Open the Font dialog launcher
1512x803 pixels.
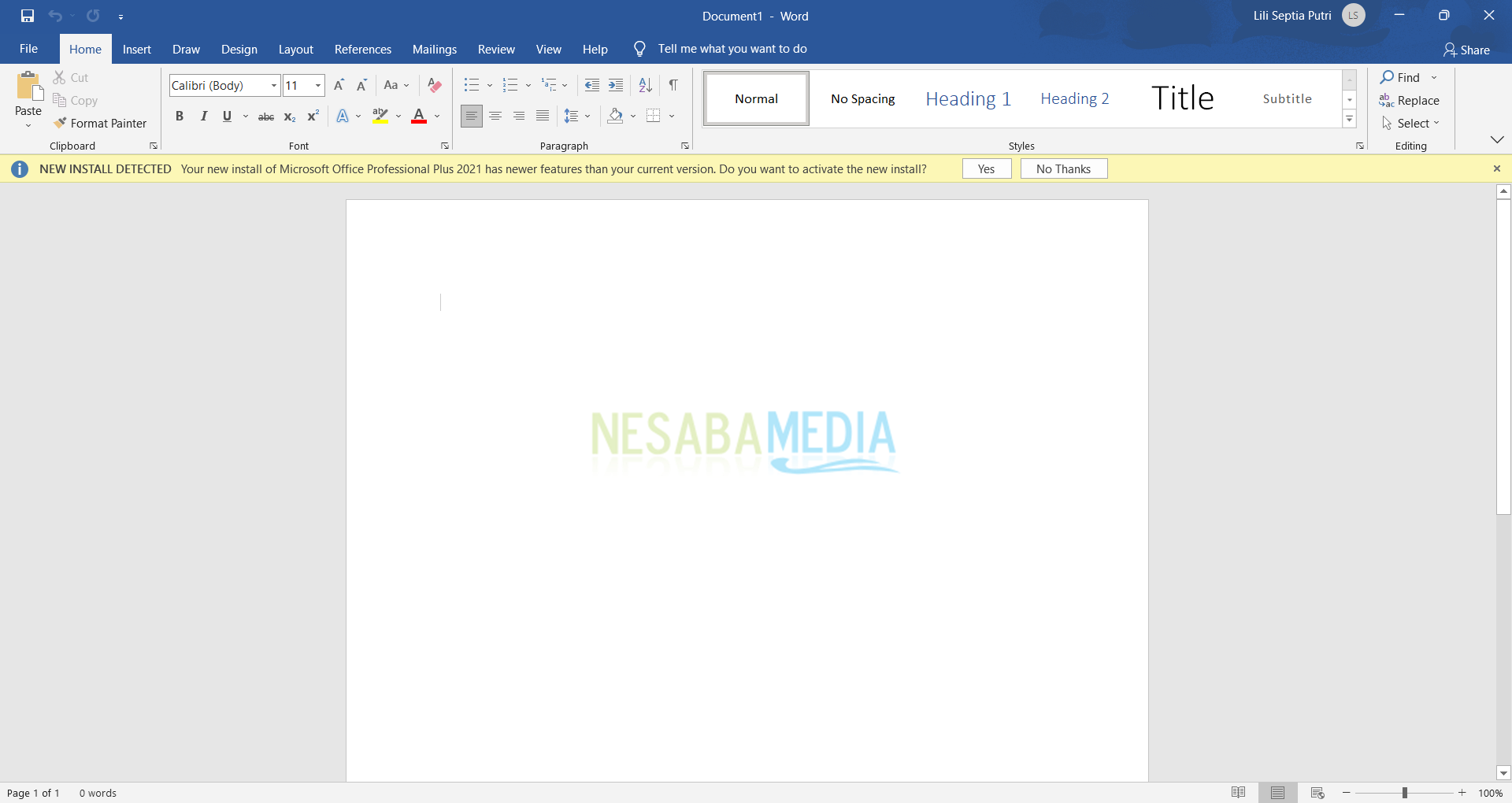pos(445,146)
